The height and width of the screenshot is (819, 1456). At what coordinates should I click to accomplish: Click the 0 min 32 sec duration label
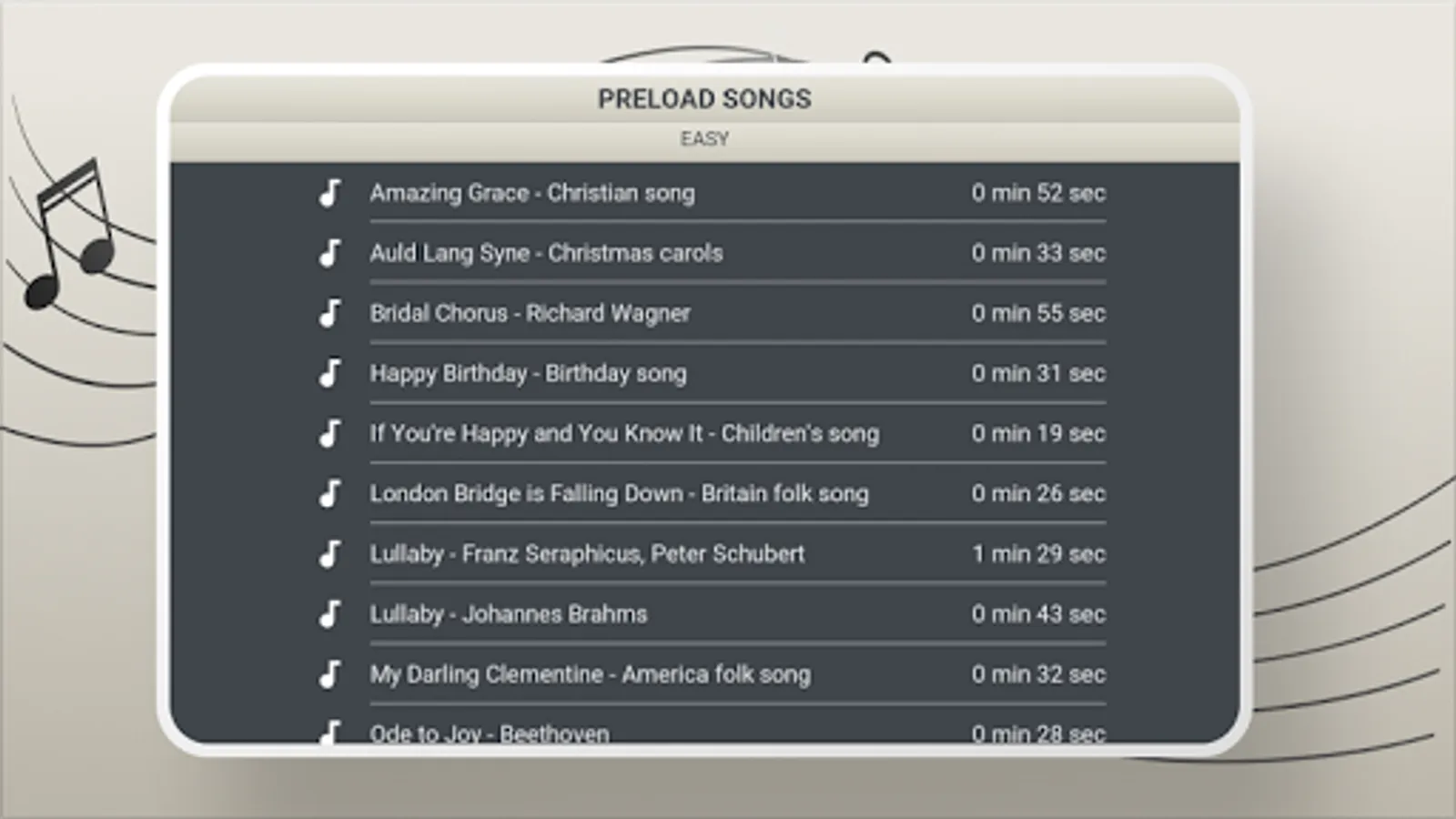pyautogui.click(x=1038, y=674)
